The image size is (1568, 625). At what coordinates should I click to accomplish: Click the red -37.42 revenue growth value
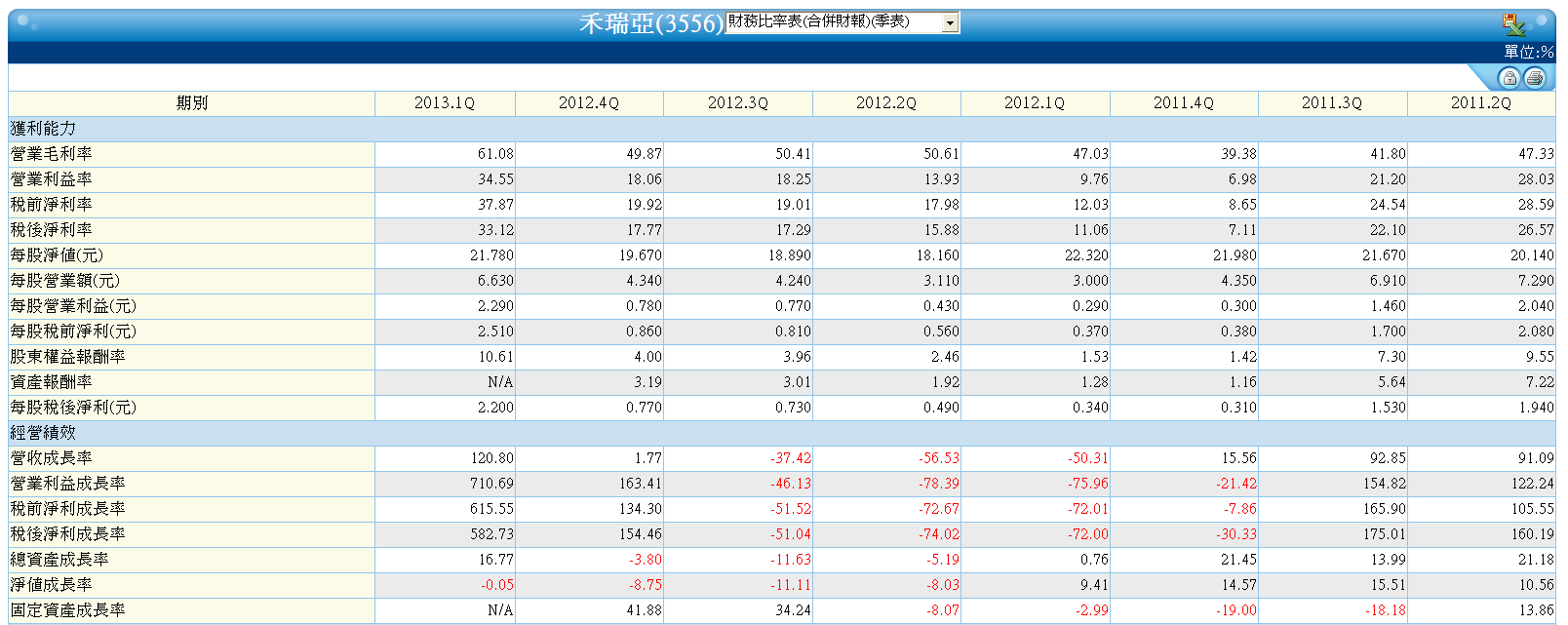[x=791, y=458]
